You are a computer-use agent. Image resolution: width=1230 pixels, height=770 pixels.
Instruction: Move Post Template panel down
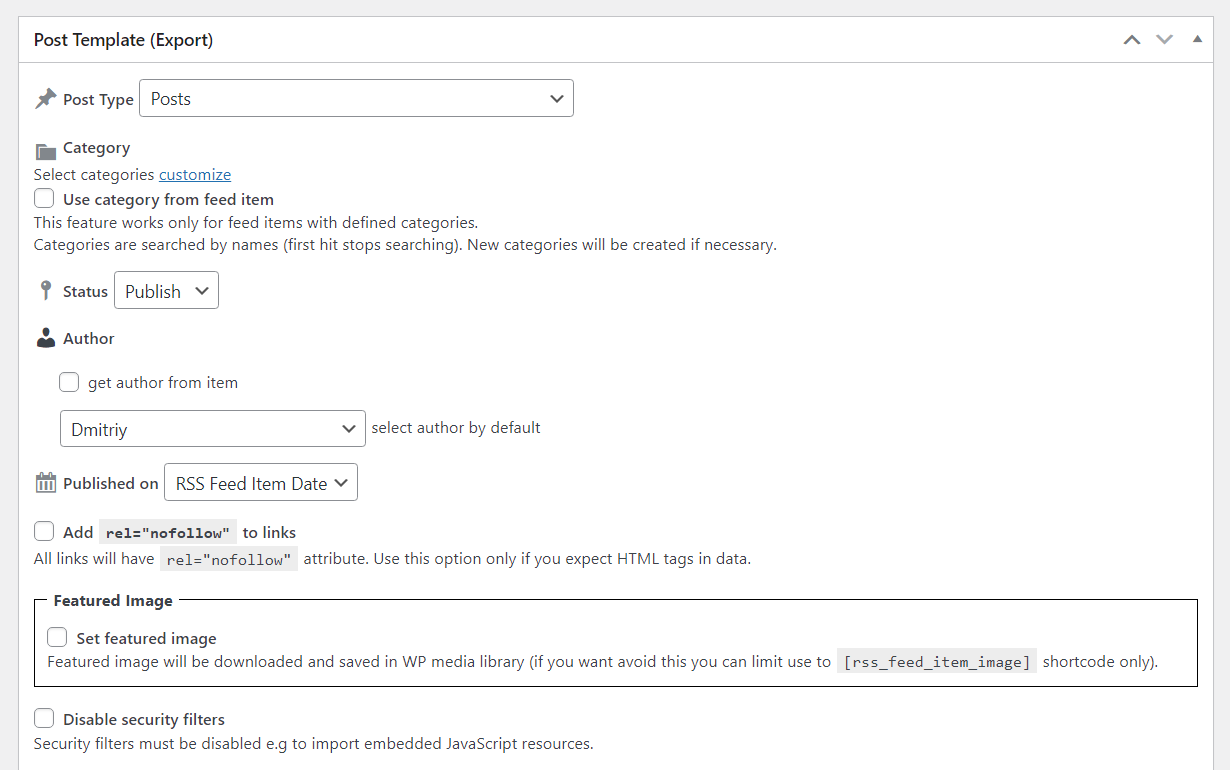pyautogui.click(x=1164, y=40)
